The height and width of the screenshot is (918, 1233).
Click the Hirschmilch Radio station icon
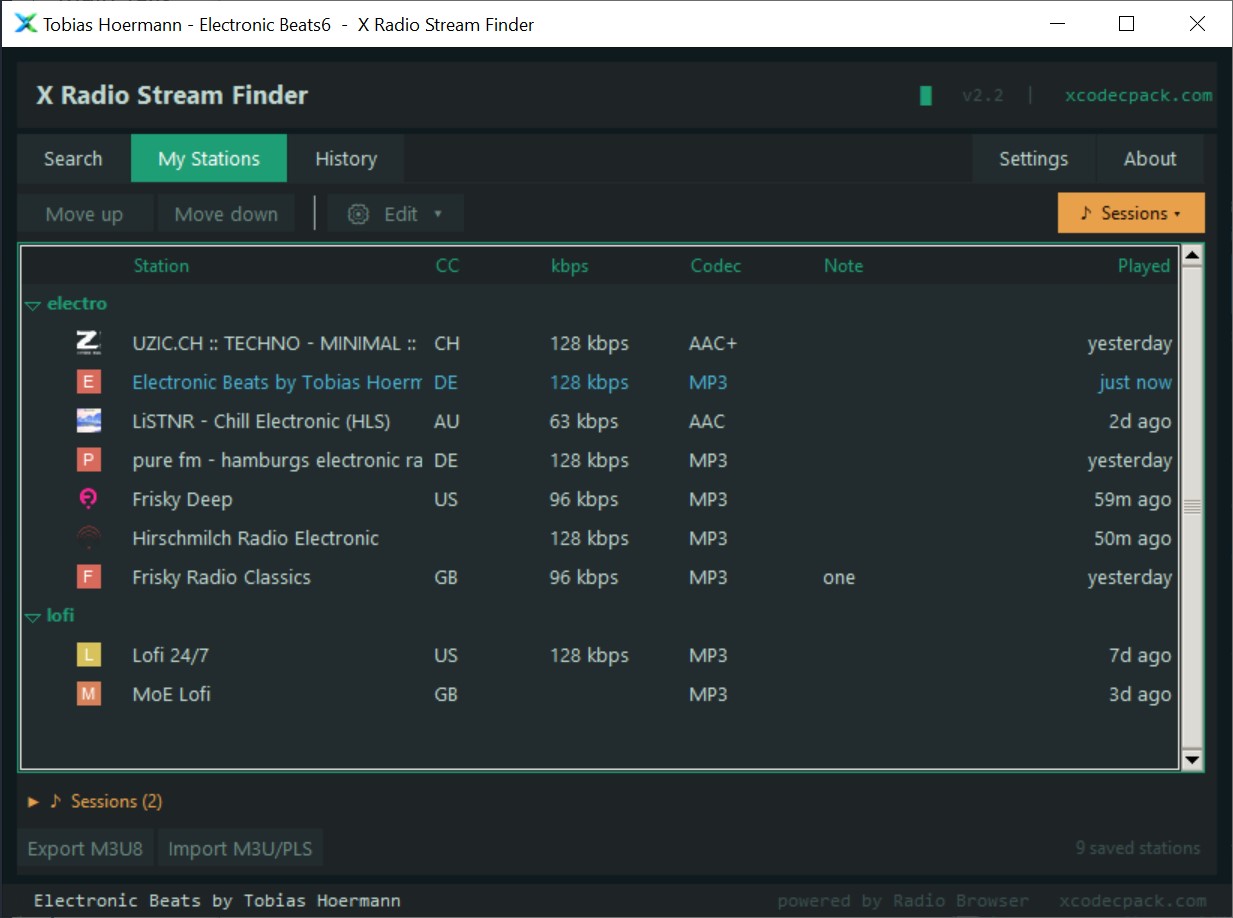point(89,538)
